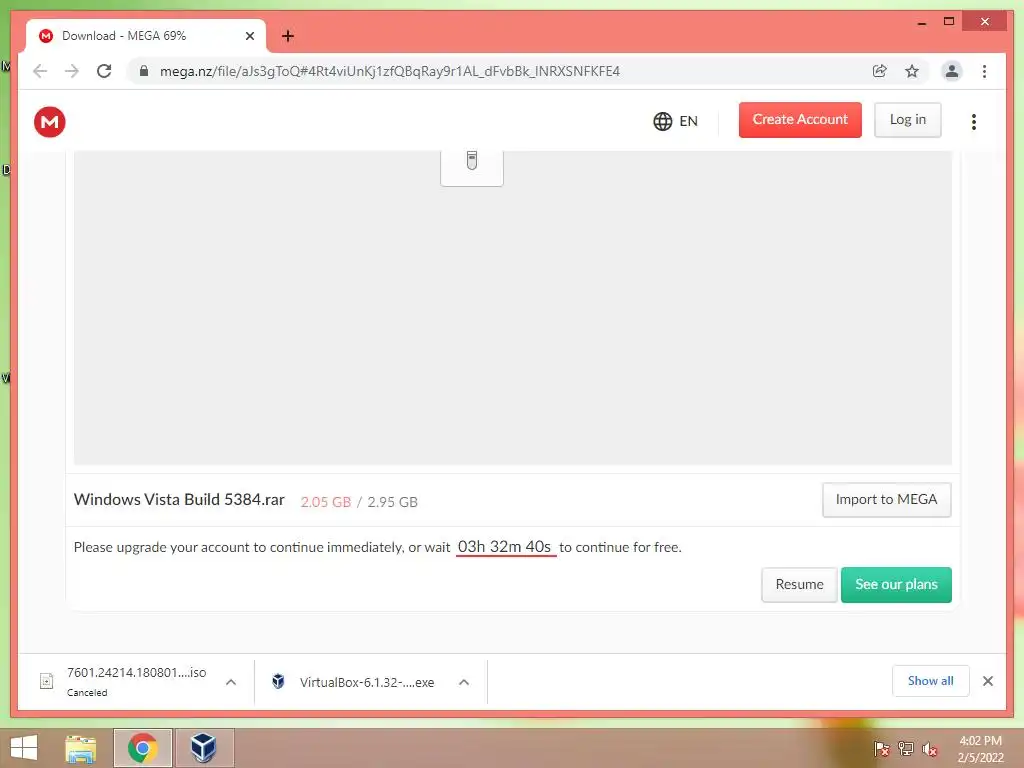Click the Chrome profile avatar icon

click(x=952, y=71)
